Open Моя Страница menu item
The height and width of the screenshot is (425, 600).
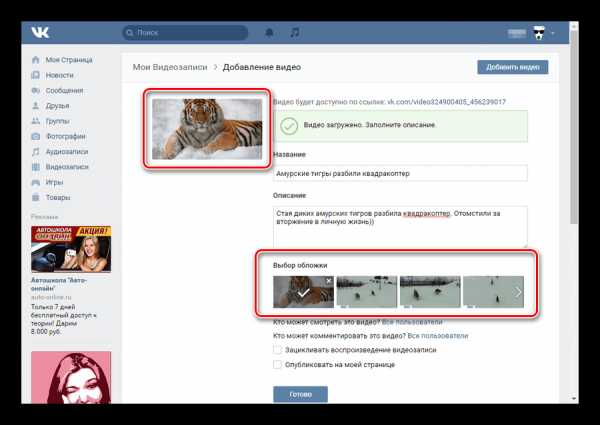[x=69, y=60]
